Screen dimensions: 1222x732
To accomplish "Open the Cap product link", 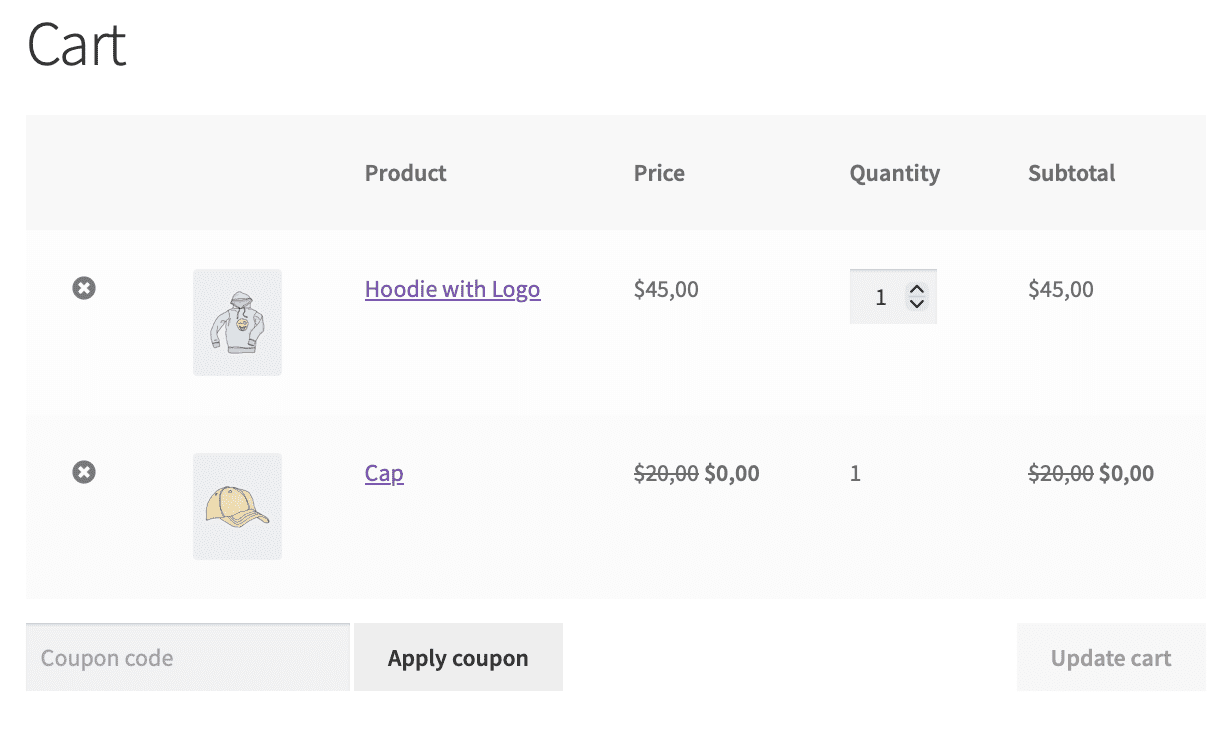I will (384, 473).
